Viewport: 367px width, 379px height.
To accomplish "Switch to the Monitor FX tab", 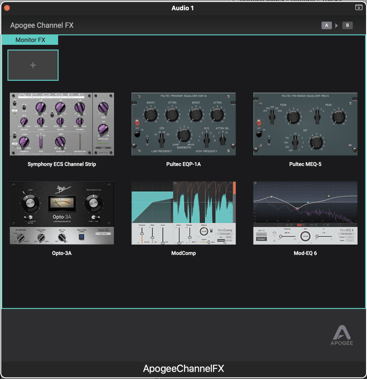I will pyautogui.click(x=30, y=40).
